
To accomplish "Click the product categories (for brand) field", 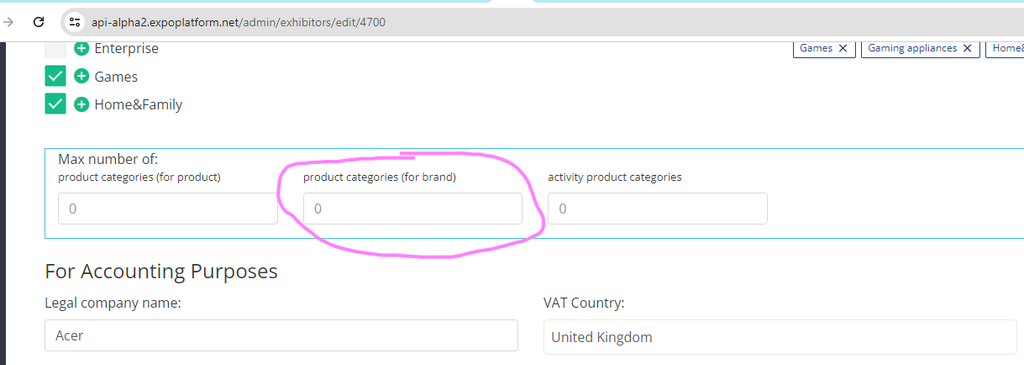I will coord(413,209).
